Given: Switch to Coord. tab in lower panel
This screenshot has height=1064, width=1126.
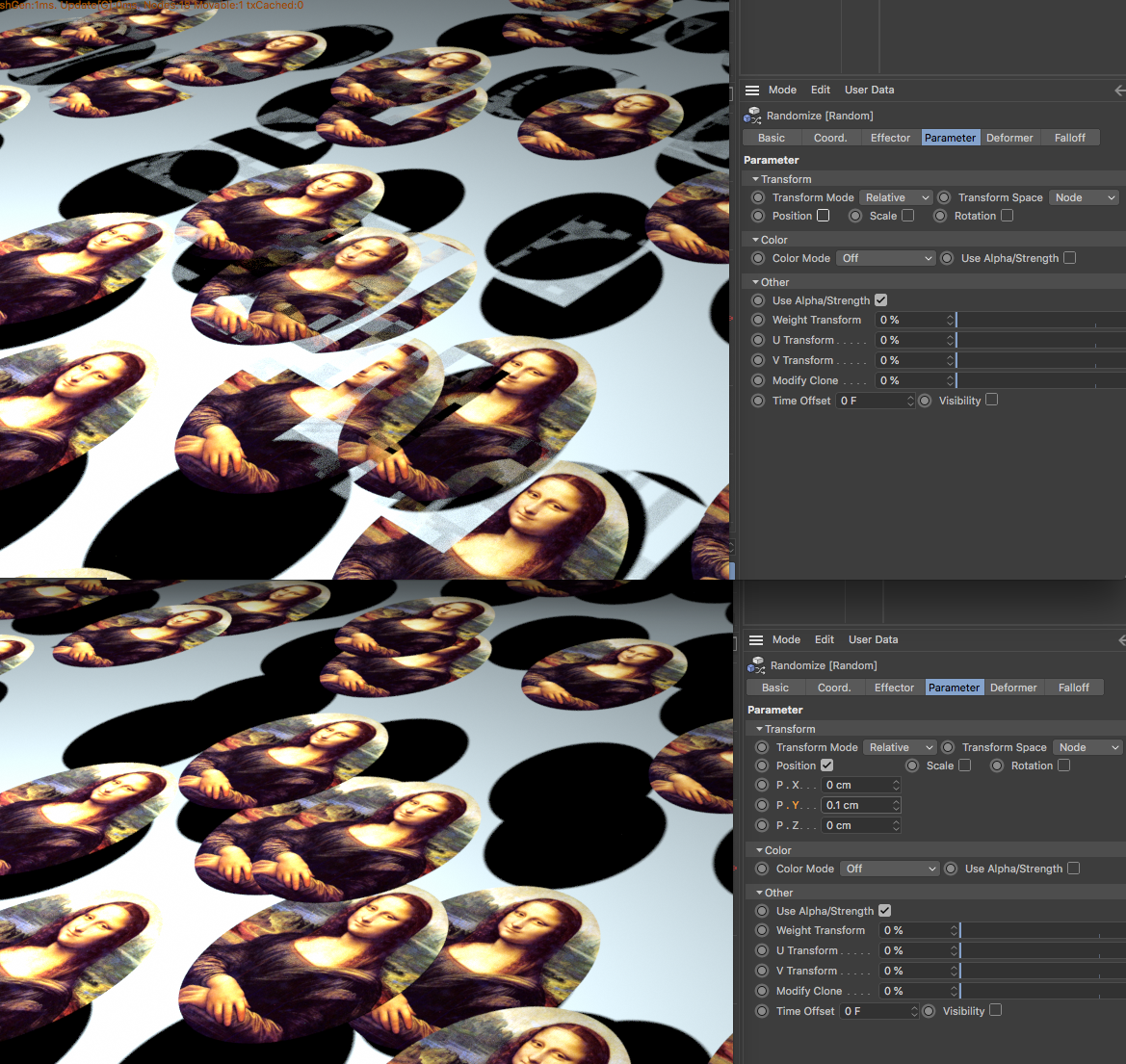Looking at the screenshot, I should (834, 688).
